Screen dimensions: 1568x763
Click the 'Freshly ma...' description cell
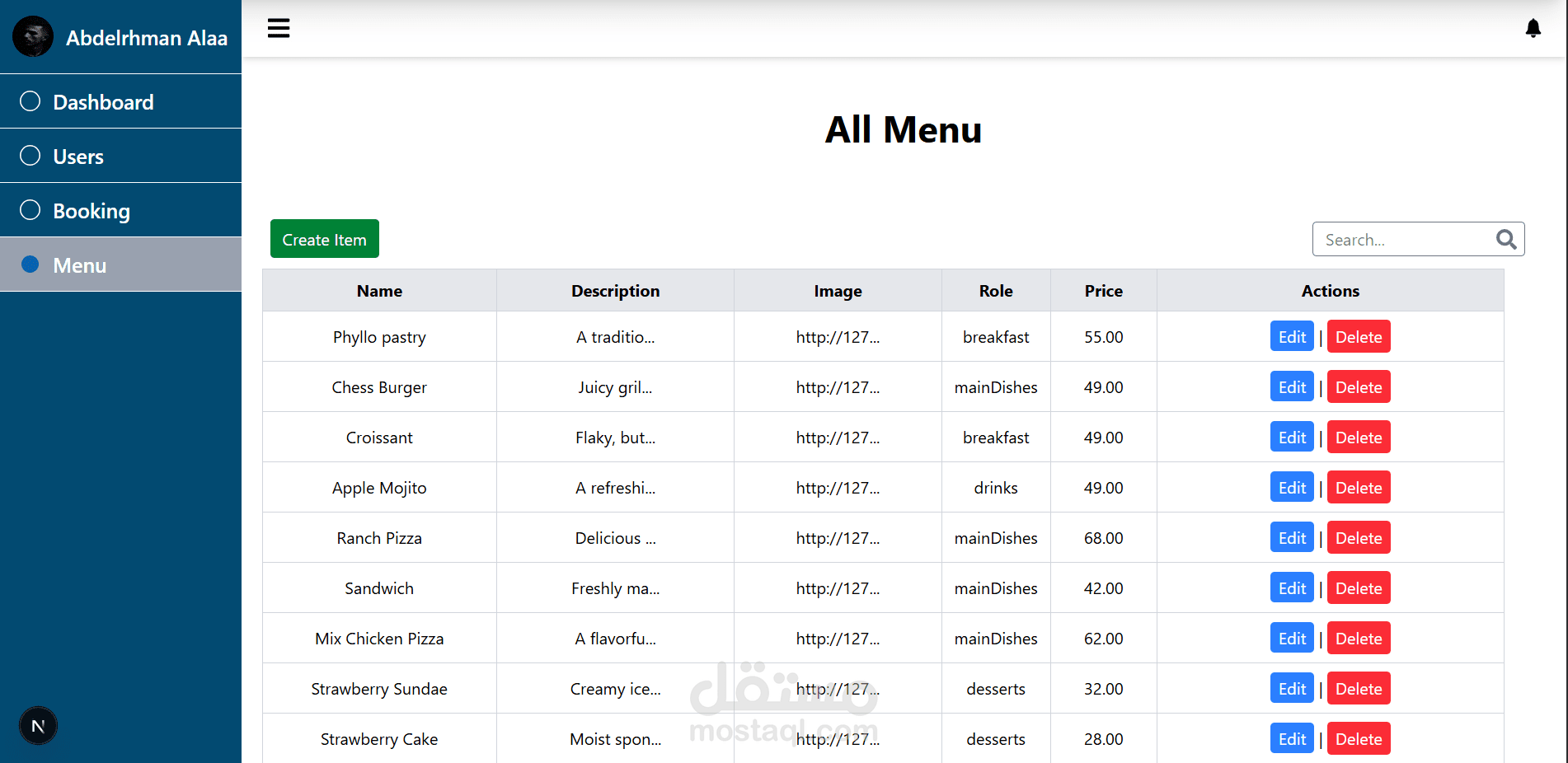(x=615, y=587)
